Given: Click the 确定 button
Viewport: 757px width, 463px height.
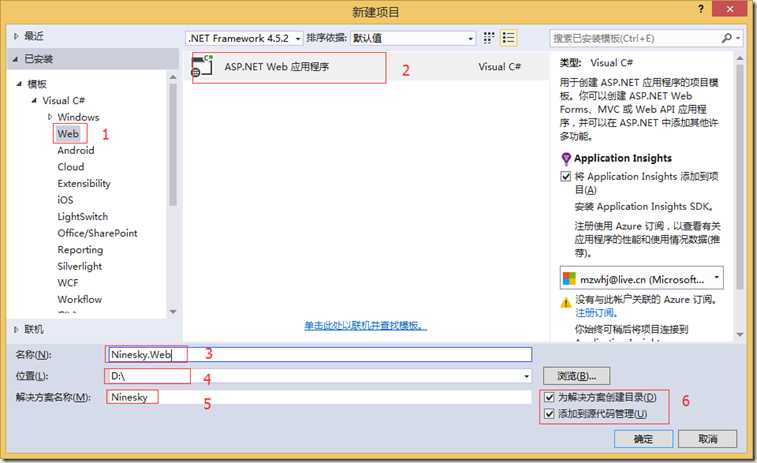Looking at the screenshot, I should [x=644, y=439].
